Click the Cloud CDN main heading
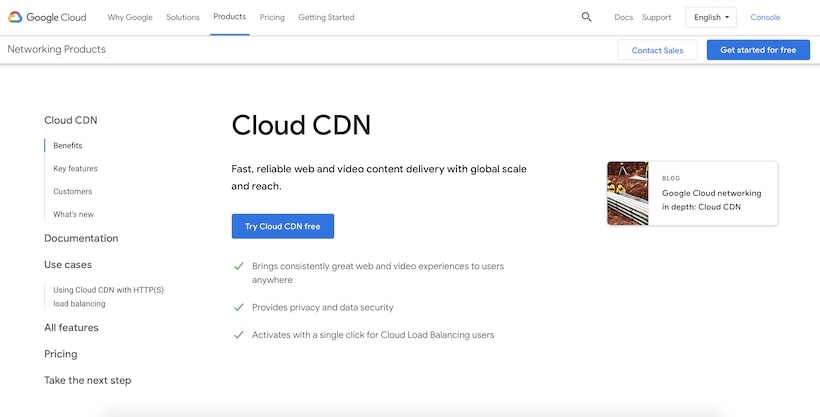This screenshot has height=417, width=820. (301, 126)
